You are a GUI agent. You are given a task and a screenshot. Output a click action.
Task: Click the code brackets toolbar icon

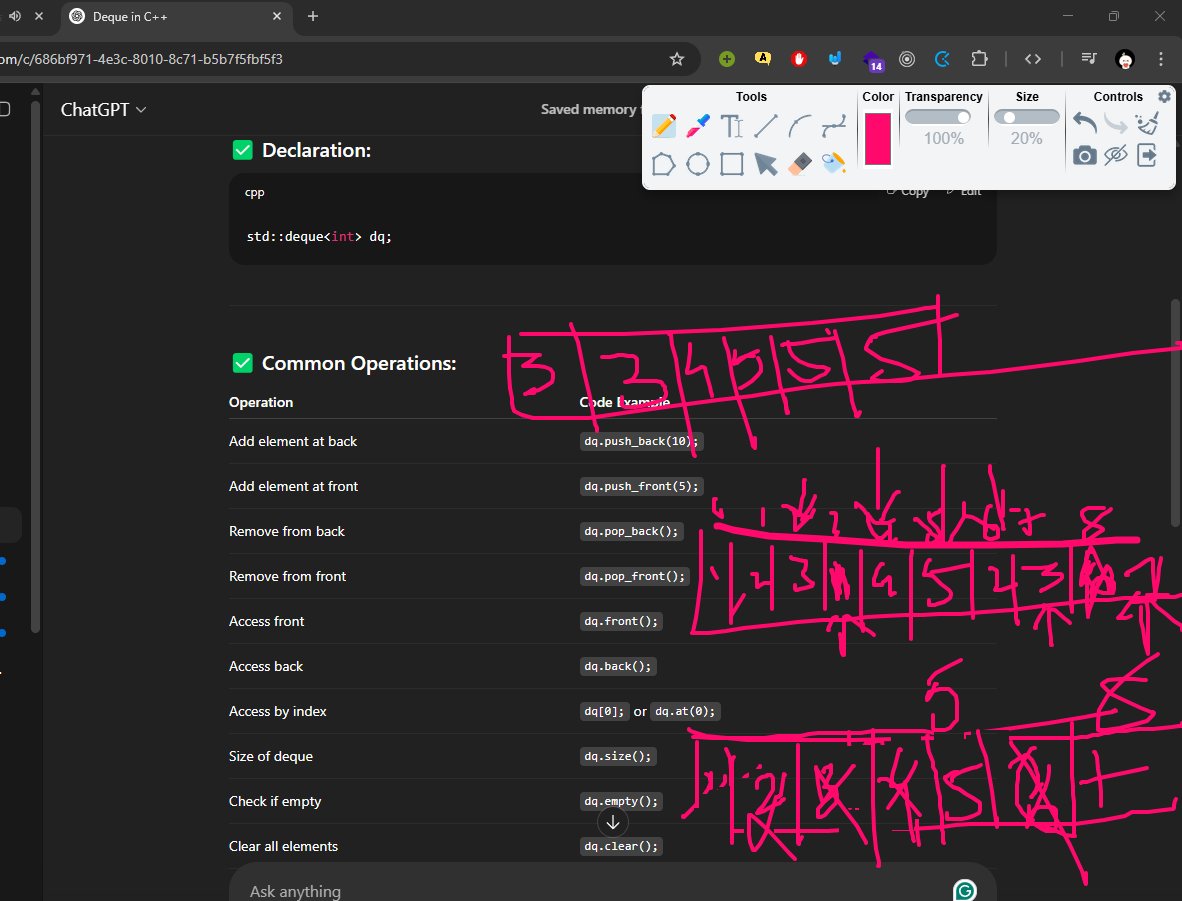click(1033, 59)
